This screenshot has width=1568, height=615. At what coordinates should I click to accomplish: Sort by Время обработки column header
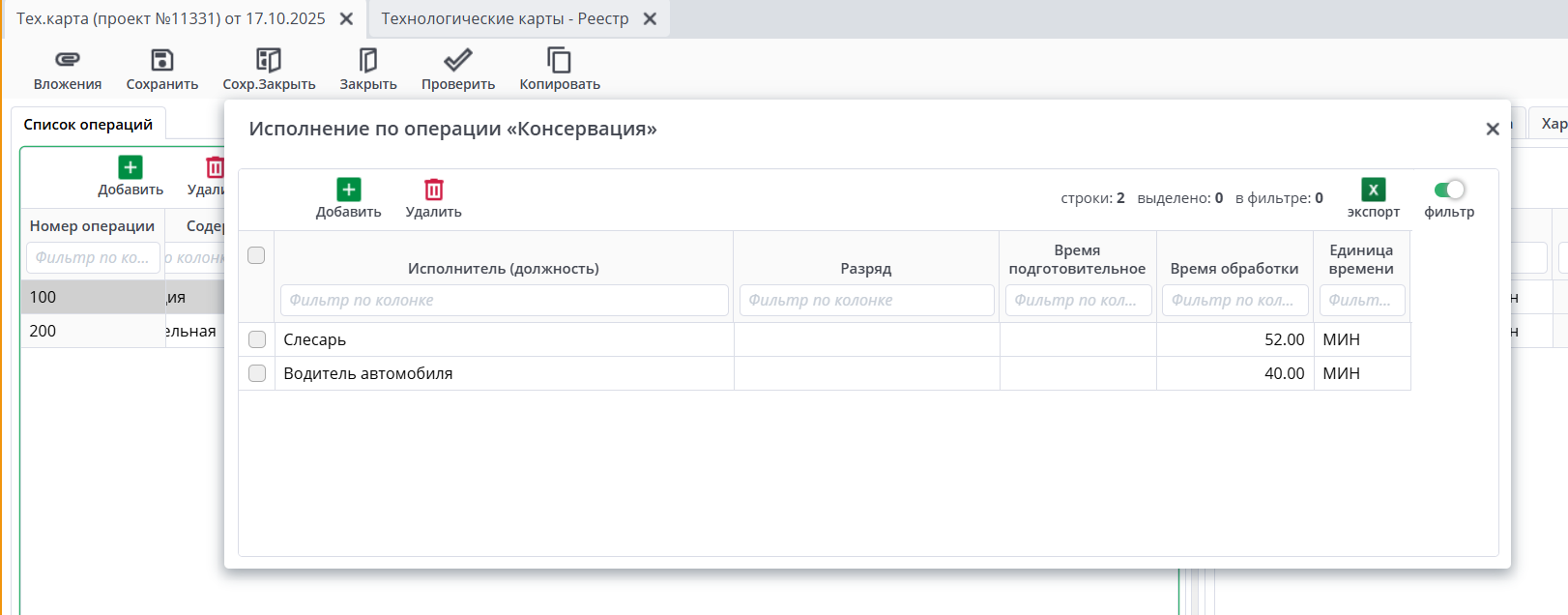[x=1234, y=269]
